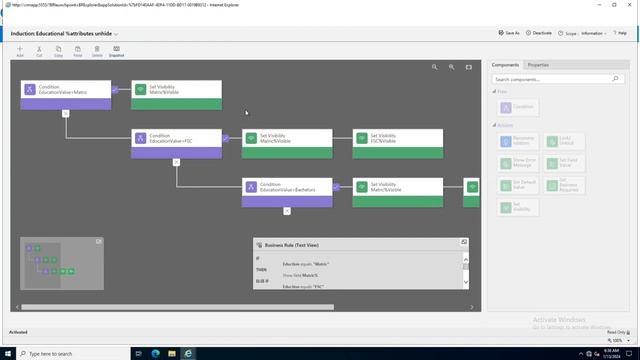Open the rule name dropdown chevron
This screenshot has height=360, width=640.
tap(116, 34)
